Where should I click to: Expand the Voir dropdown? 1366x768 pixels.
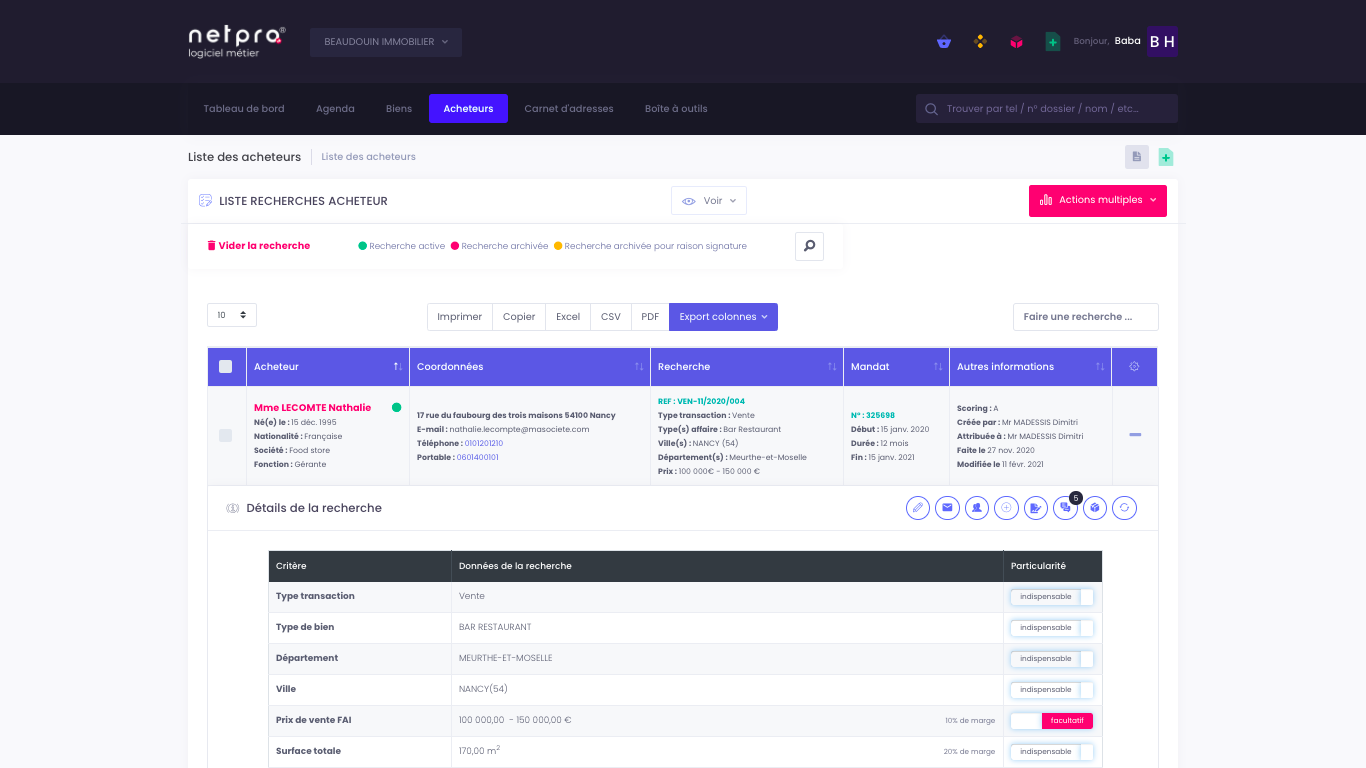[708, 201]
